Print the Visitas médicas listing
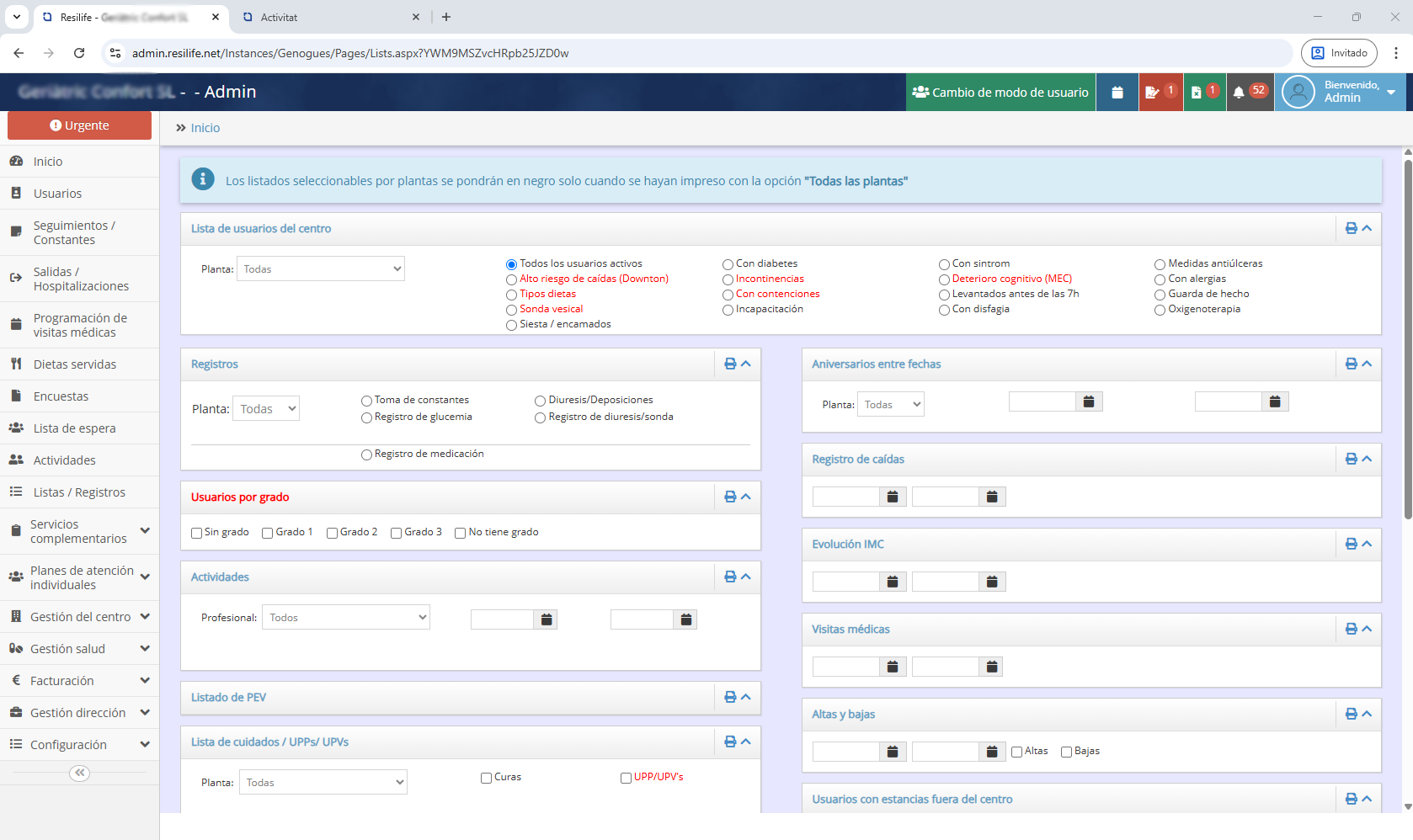Image resolution: width=1413 pixels, height=840 pixels. point(1351,629)
